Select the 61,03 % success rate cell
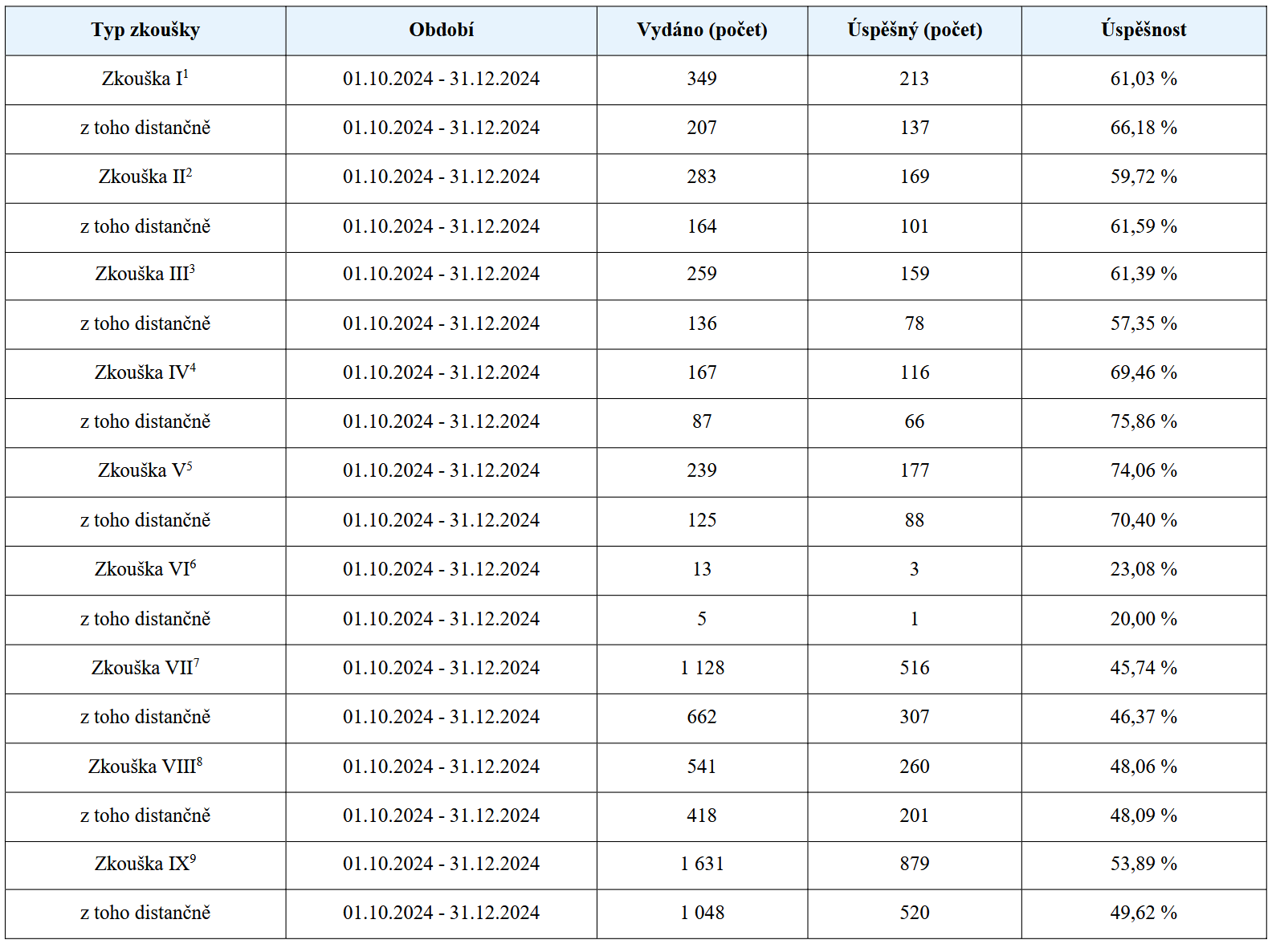This screenshot has height=952, width=1272. pos(1144,79)
